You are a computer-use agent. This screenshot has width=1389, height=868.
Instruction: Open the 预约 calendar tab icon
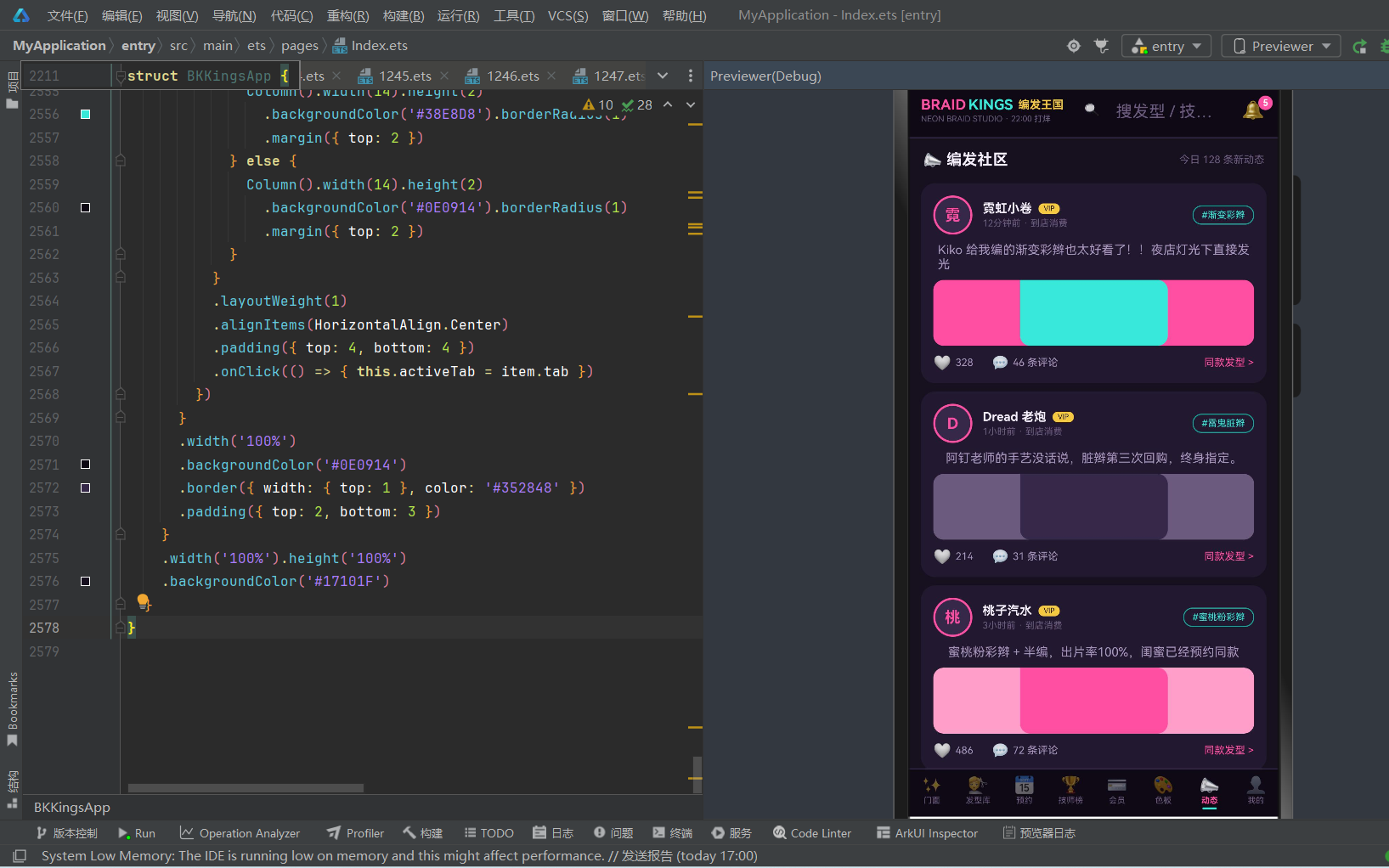(x=1025, y=785)
